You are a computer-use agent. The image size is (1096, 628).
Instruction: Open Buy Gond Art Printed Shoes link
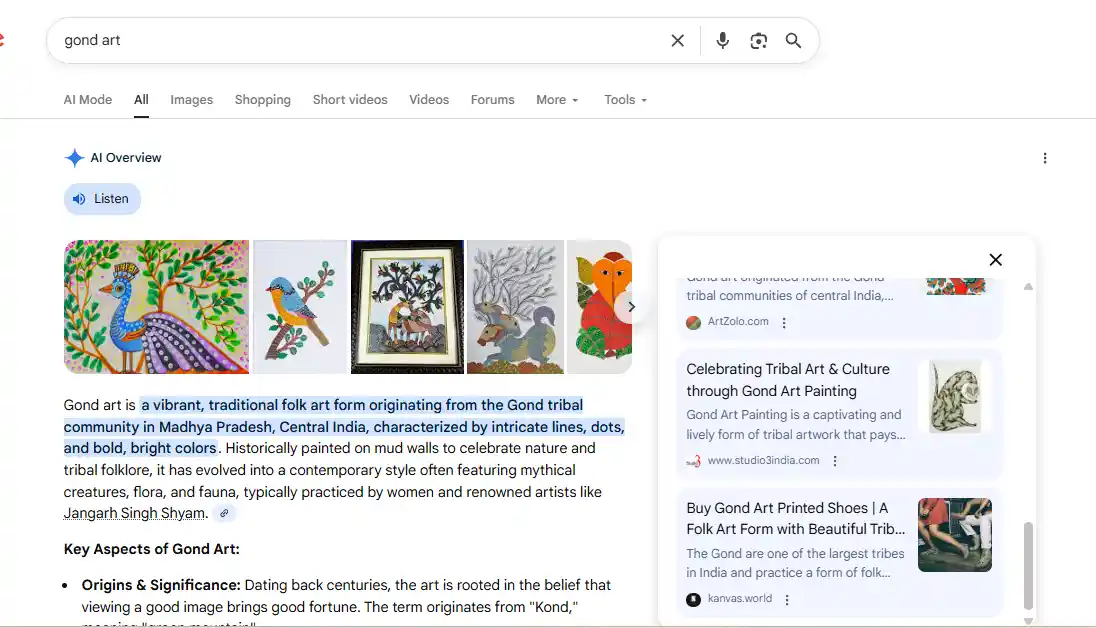795,518
